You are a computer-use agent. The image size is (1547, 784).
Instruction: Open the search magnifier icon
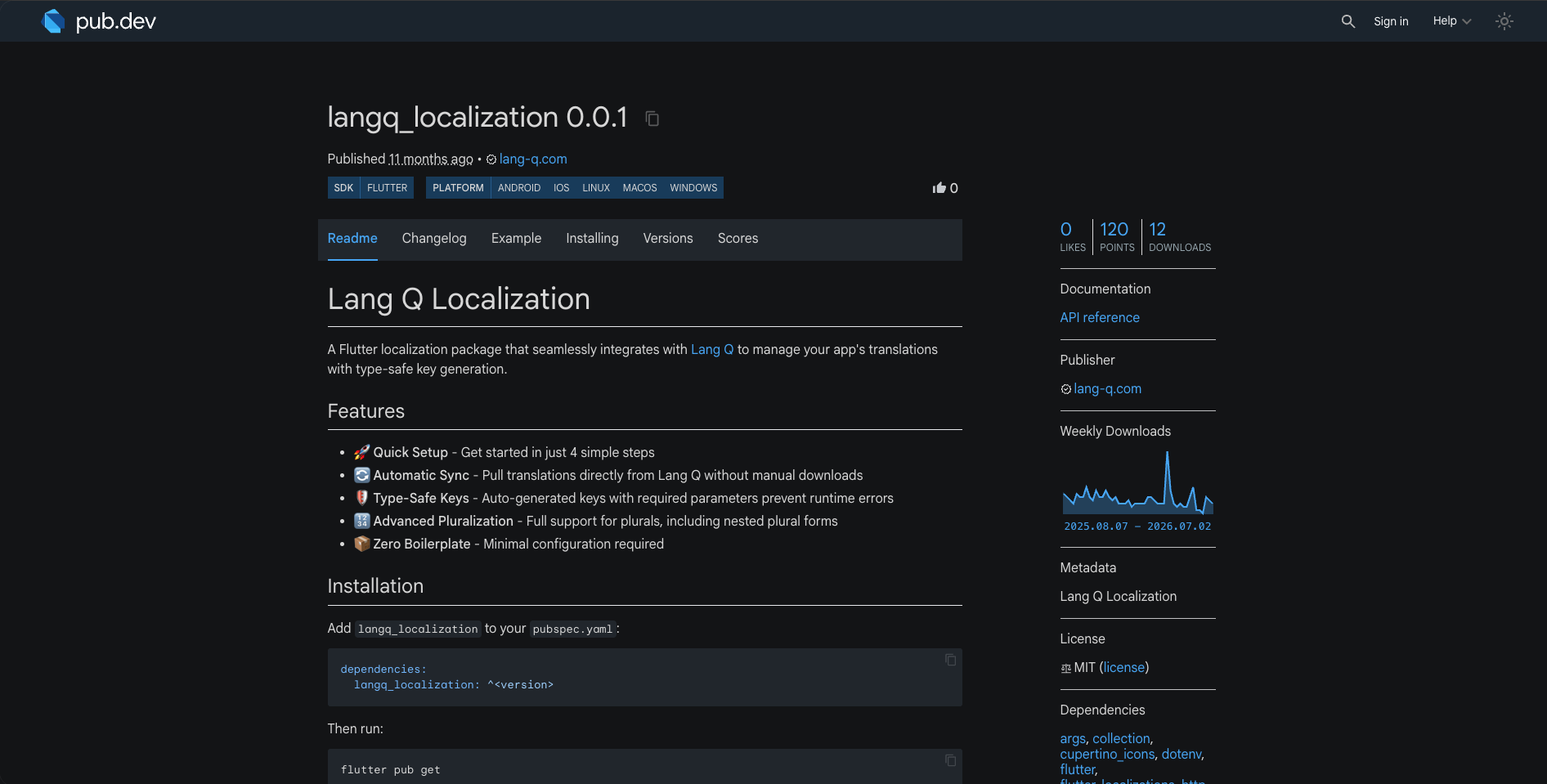(x=1348, y=21)
